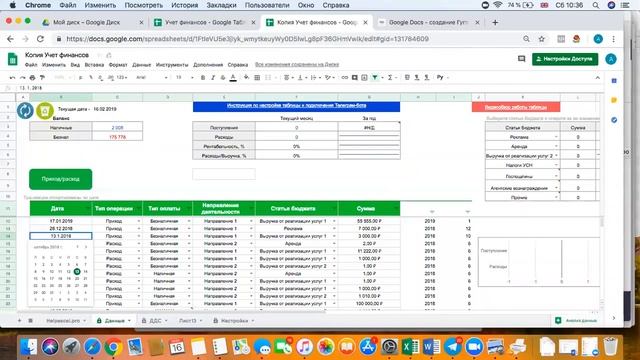Click the insert link icon
The width and height of the screenshot is (640, 360).
345,78
